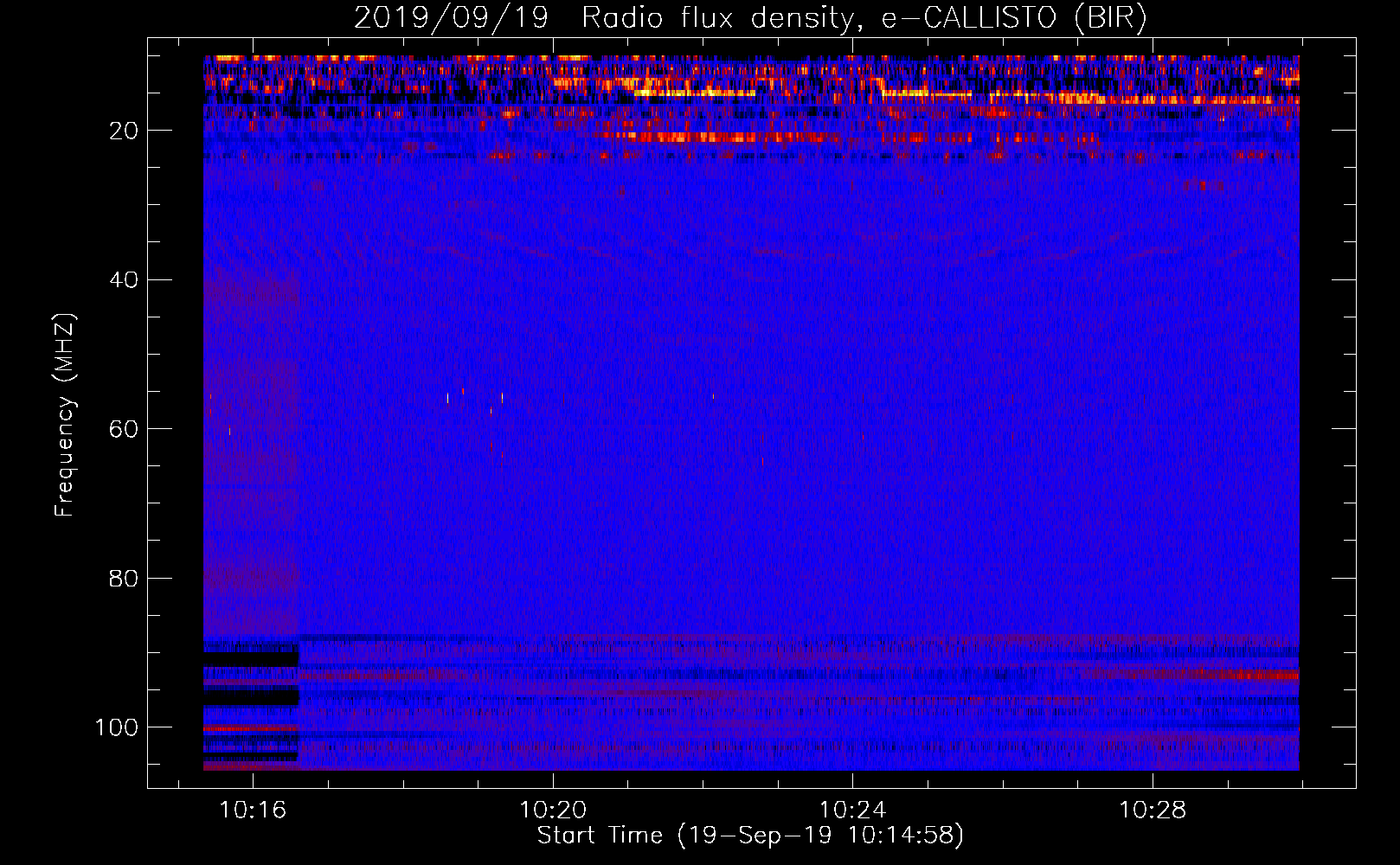Screen dimensions: 1400x865
Task: Click the frequency tick label '40'
Action: pos(124,280)
